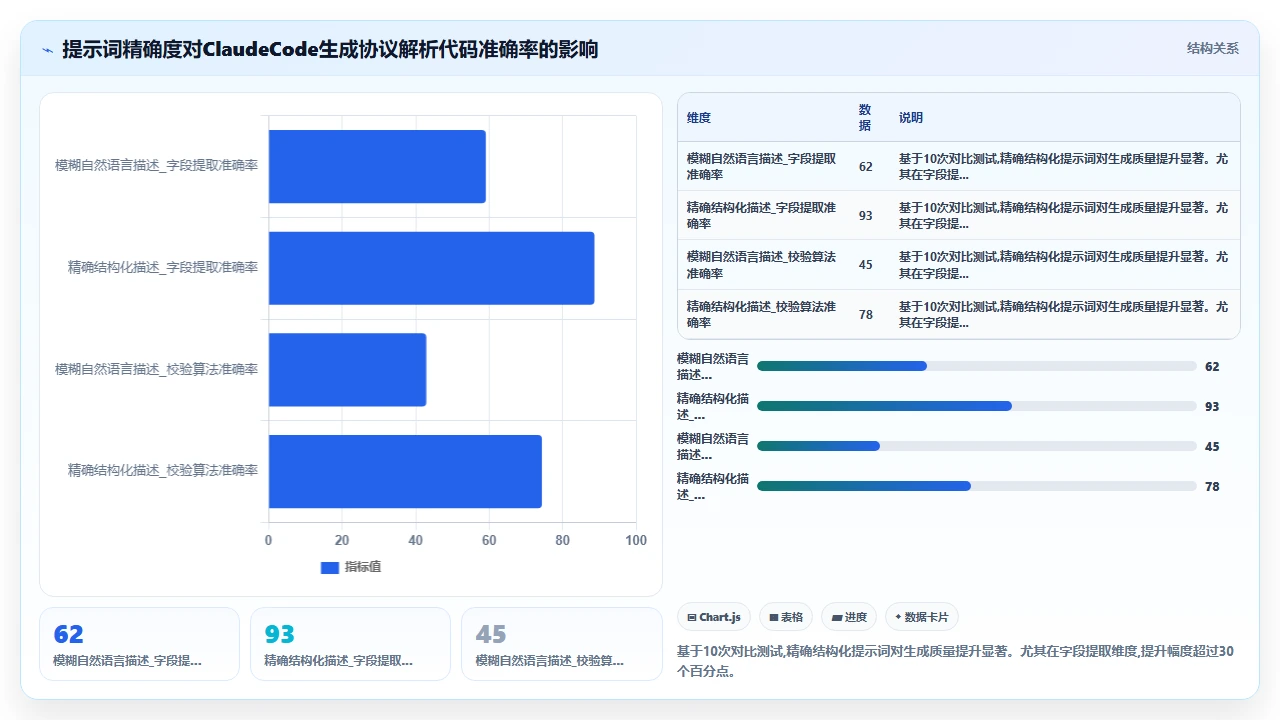Viewport: 1280px width, 720px height.
Task: Click the description cell in table row 93
Action: pyautogui.click(x=1064, y=215)
